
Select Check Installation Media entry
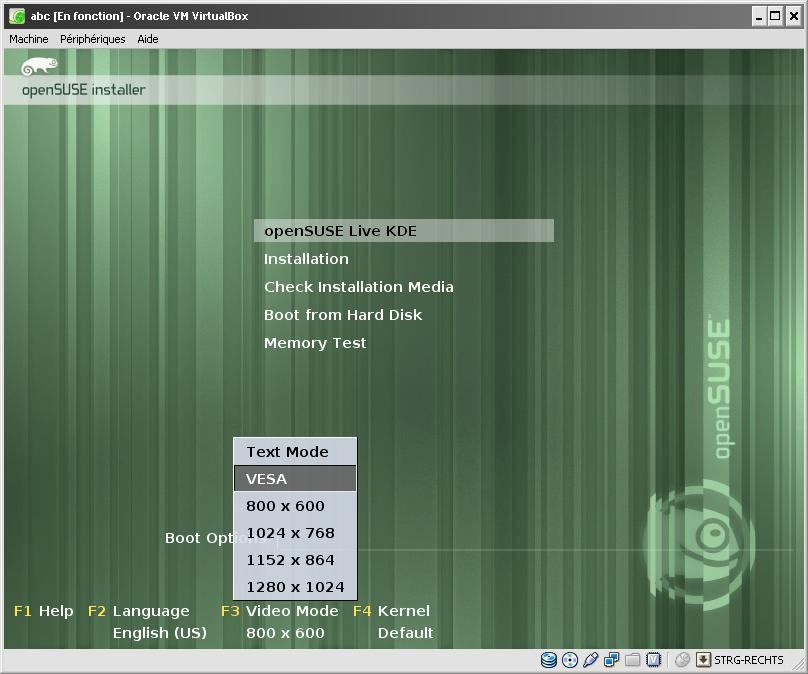359,287
